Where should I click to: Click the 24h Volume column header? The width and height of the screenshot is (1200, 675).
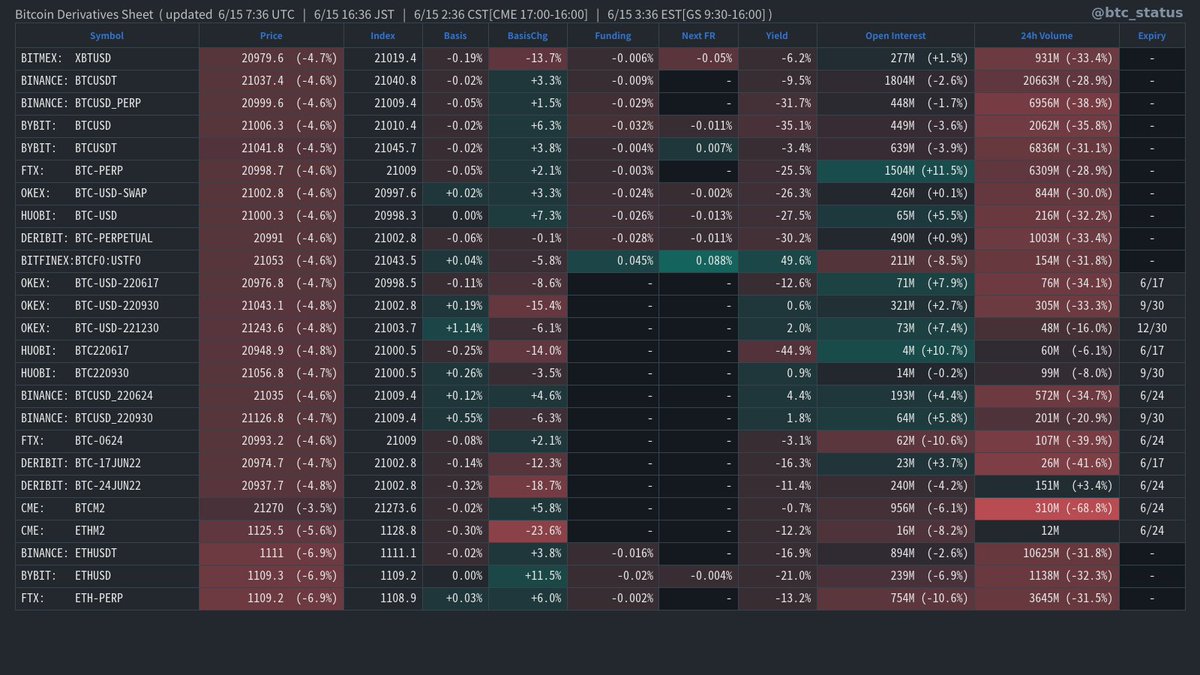pyautogui.click(x=1046, y=35)
